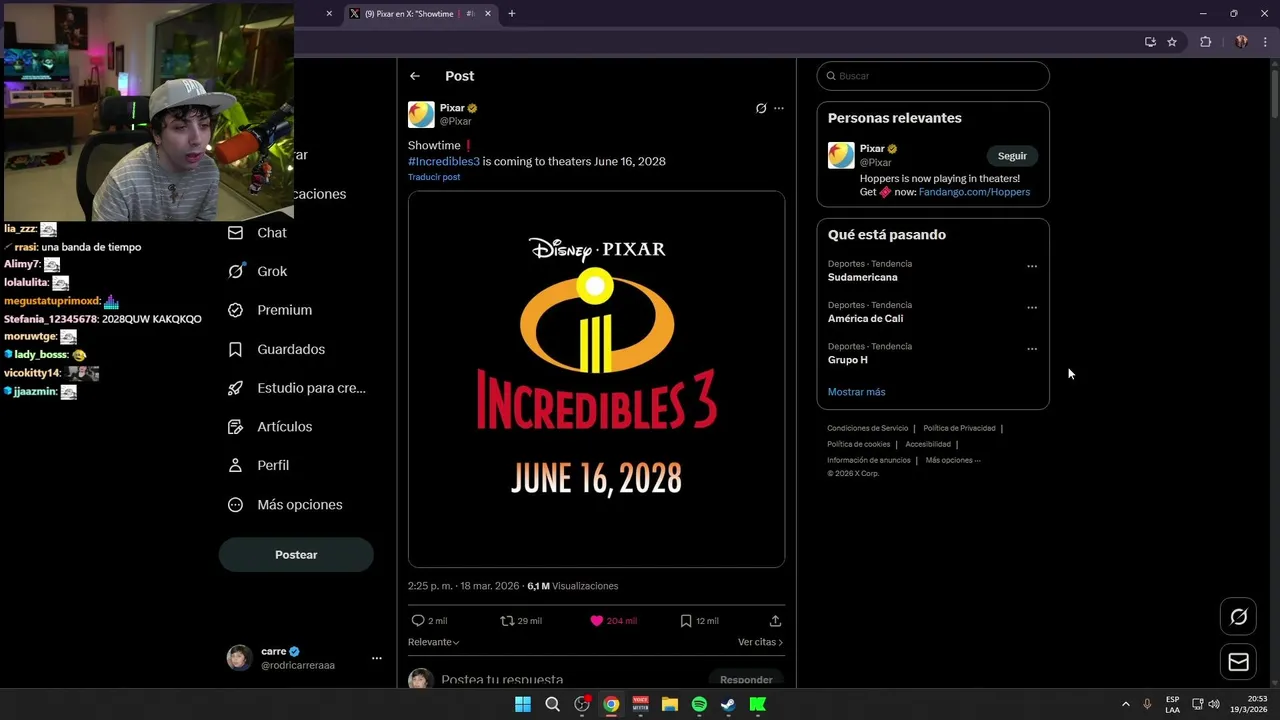The image size is (1280, 720).
Task: Open the Chrome three-dot menu
Action: (1264, 42)
